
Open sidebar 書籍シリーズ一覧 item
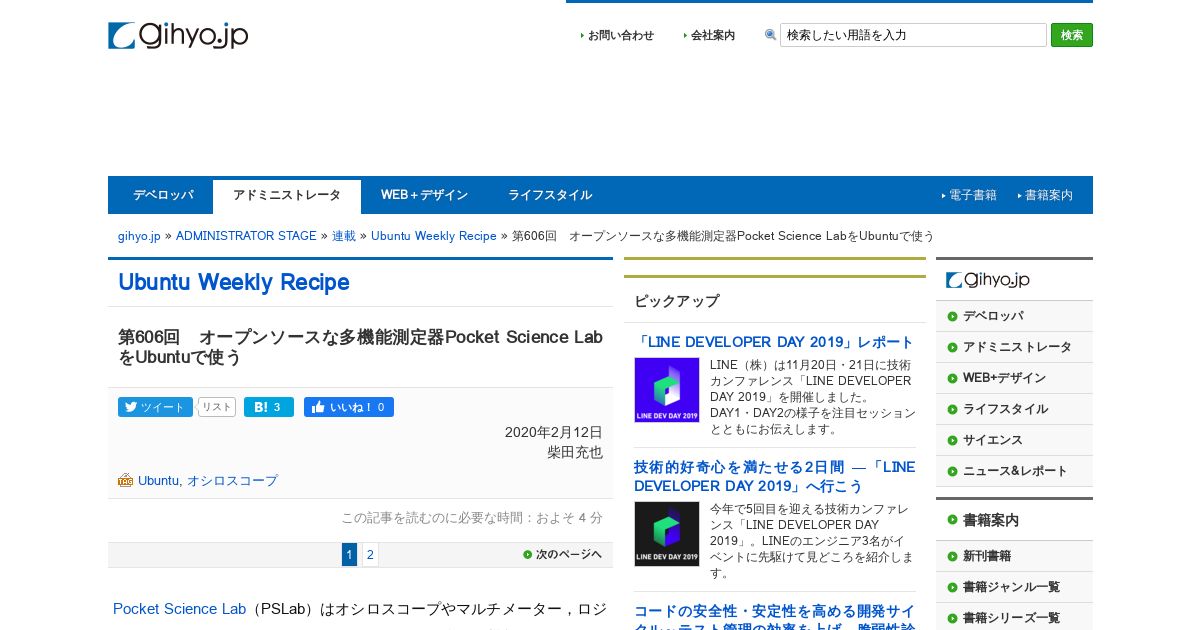pos(1014,618)
